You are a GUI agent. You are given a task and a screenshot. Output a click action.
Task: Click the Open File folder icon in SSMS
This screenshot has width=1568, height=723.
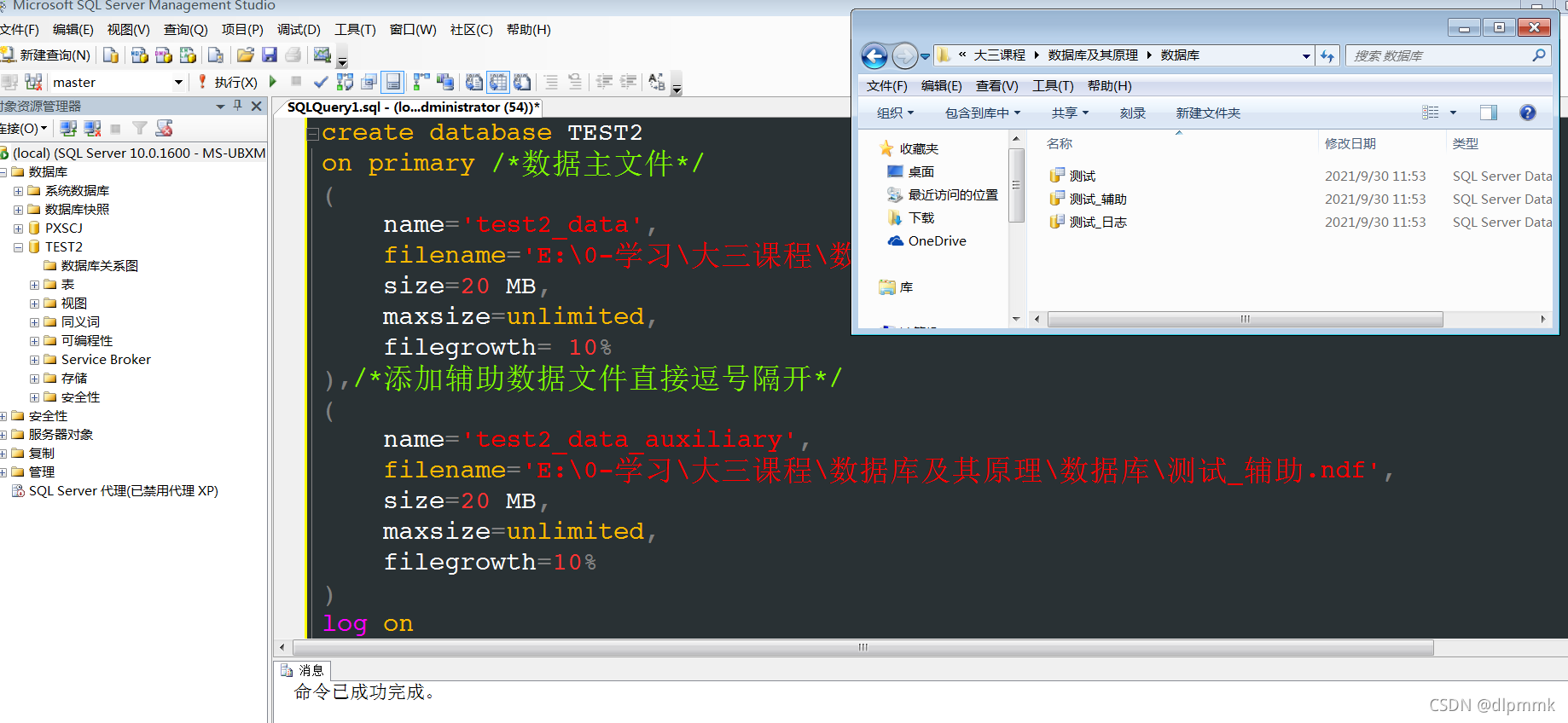pos(246,55)
